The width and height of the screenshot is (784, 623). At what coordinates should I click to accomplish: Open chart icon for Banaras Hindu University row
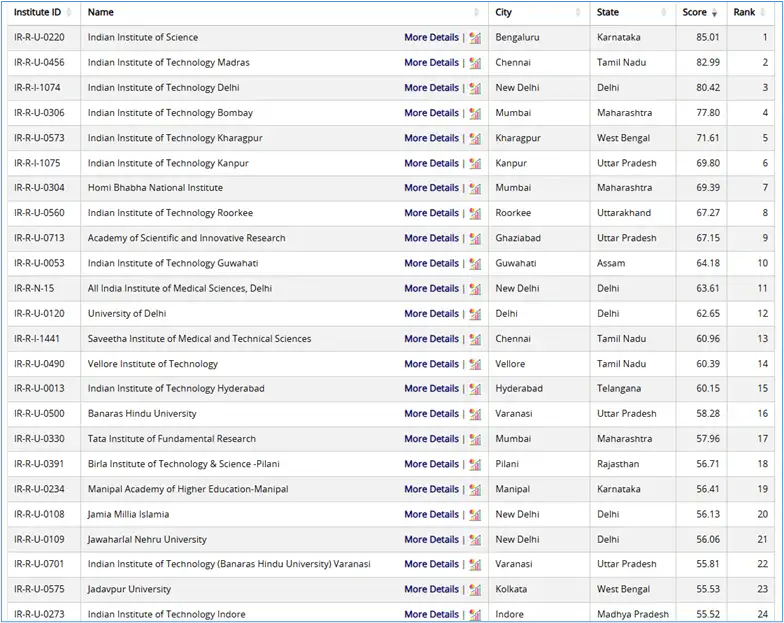click(475, 414)
